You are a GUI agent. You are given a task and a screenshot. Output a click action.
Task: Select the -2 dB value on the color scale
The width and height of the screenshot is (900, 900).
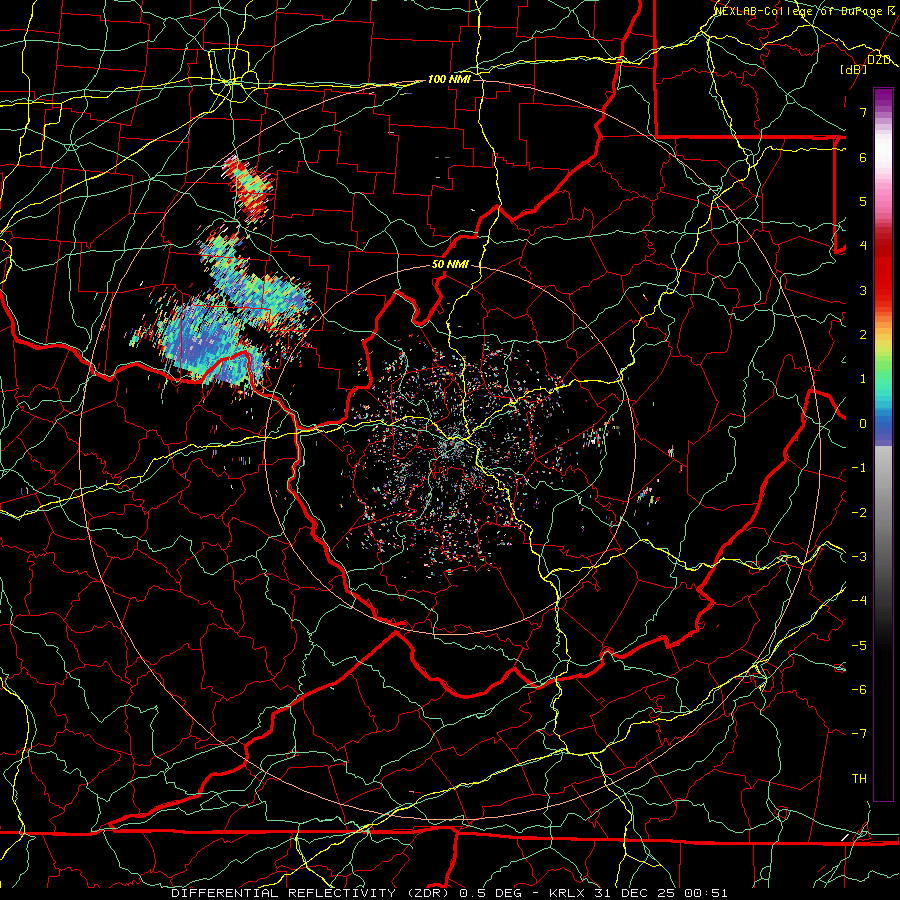click(859, 512)
